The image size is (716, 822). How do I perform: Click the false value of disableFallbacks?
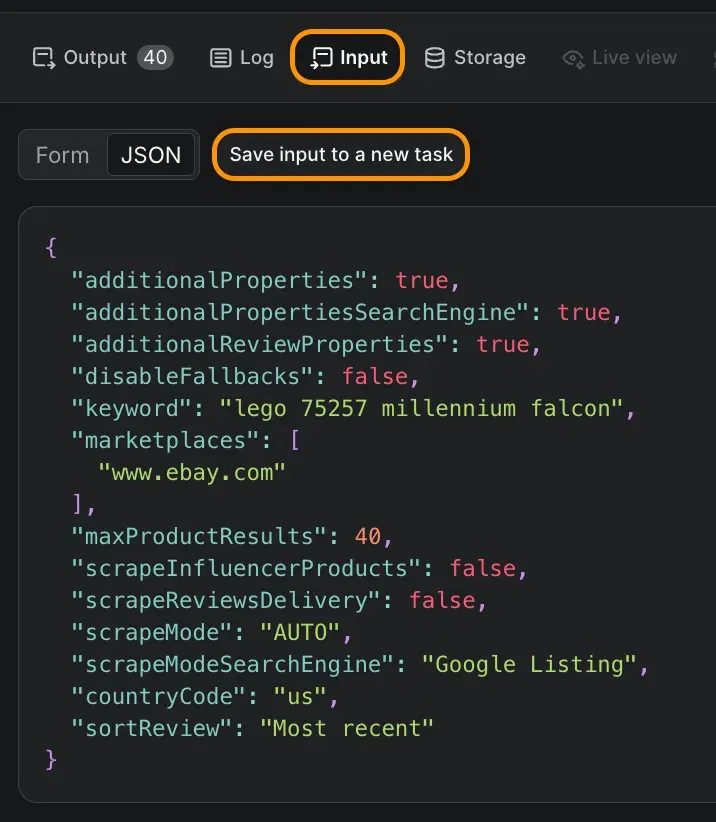tap(375, 376)
